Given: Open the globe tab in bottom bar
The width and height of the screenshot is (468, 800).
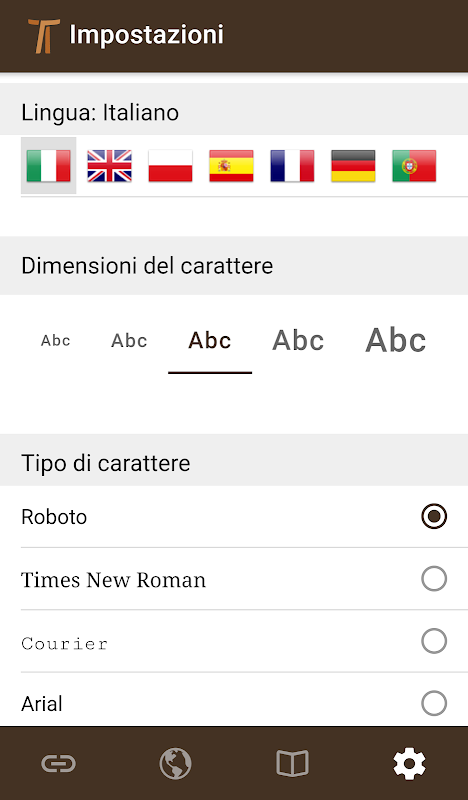Looking at the screenshot, I should tap(176, 764).
